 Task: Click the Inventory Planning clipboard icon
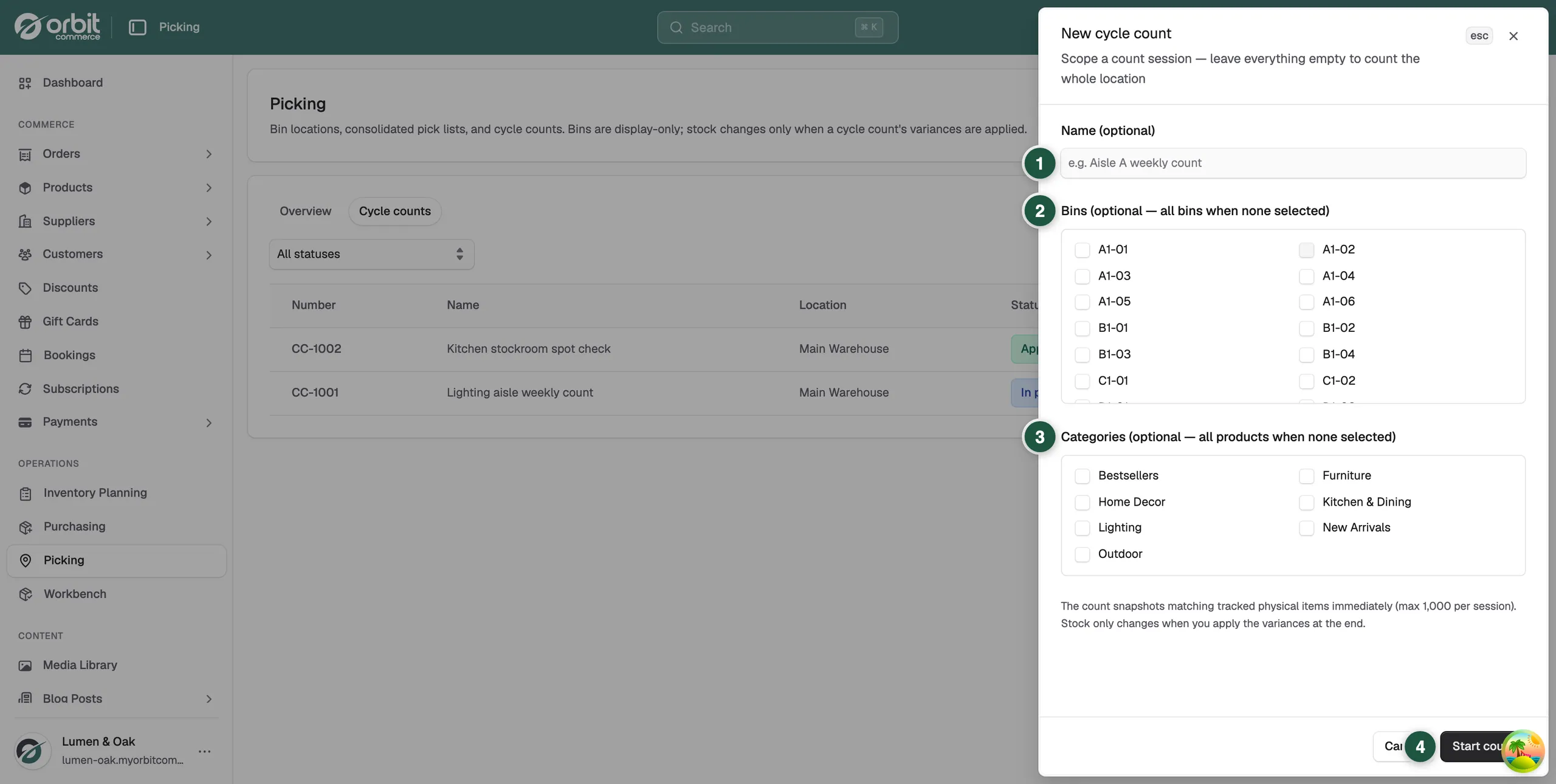(x=25, y=493)
